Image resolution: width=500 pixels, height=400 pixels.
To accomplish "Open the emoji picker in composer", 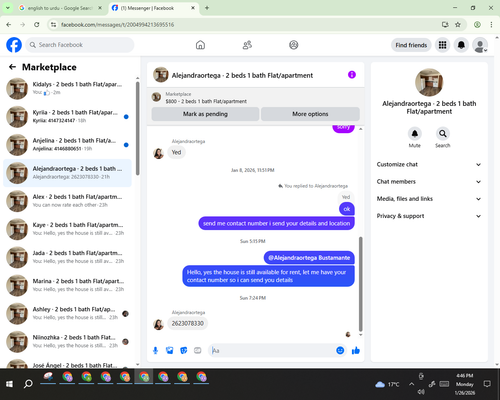I will (x=340, y=350).
